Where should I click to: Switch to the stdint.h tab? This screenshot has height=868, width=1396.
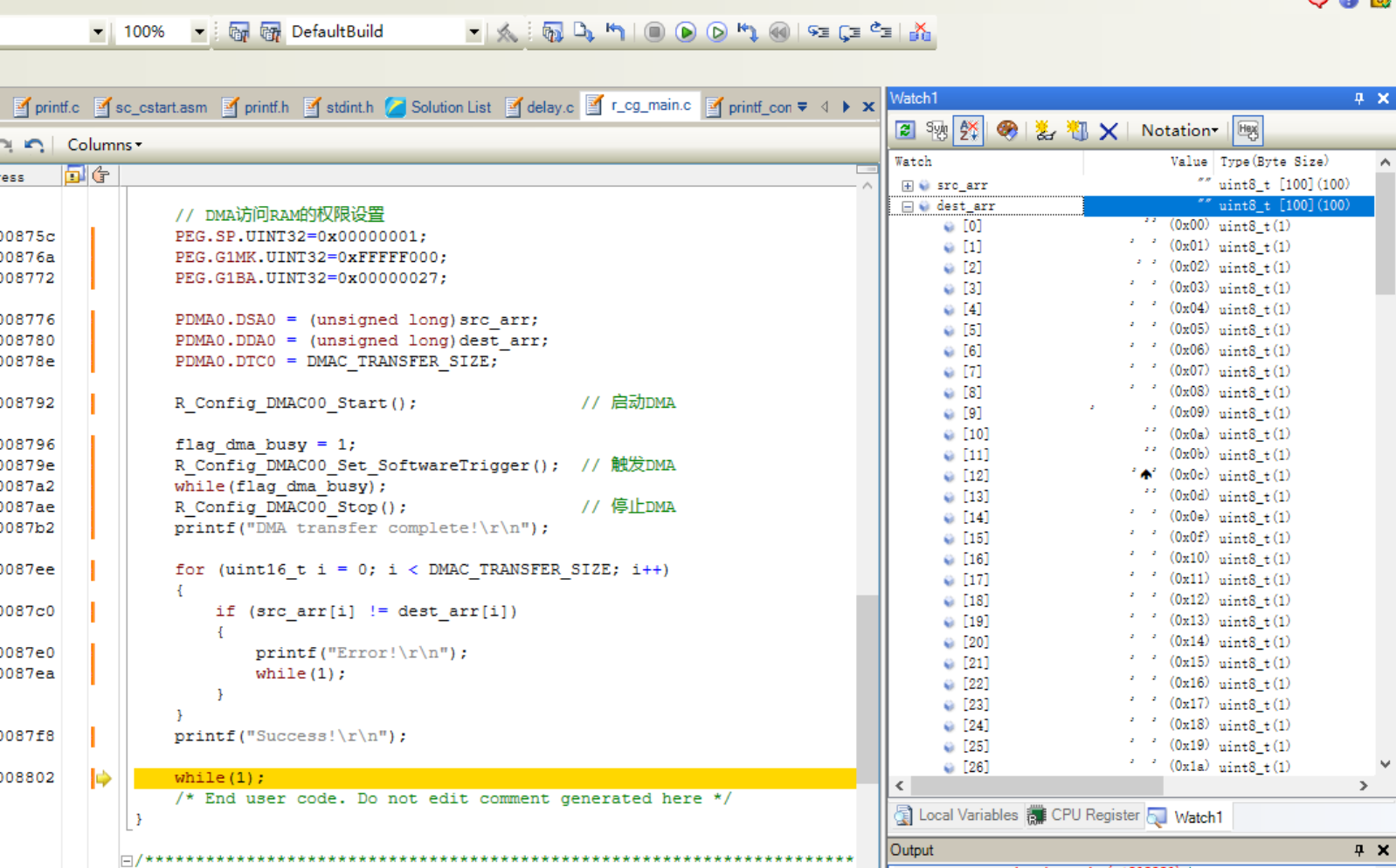(339, 107)
